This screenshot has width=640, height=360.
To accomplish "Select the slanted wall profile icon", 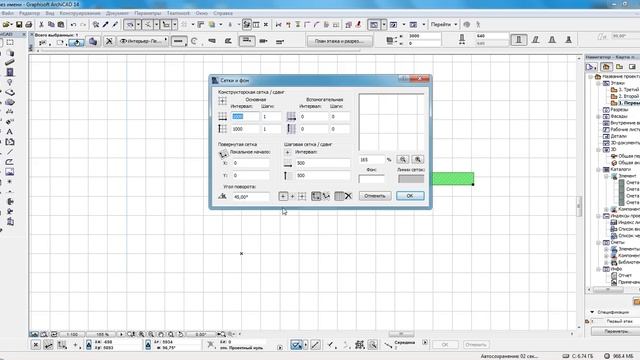I will click(x=536, y=40).
